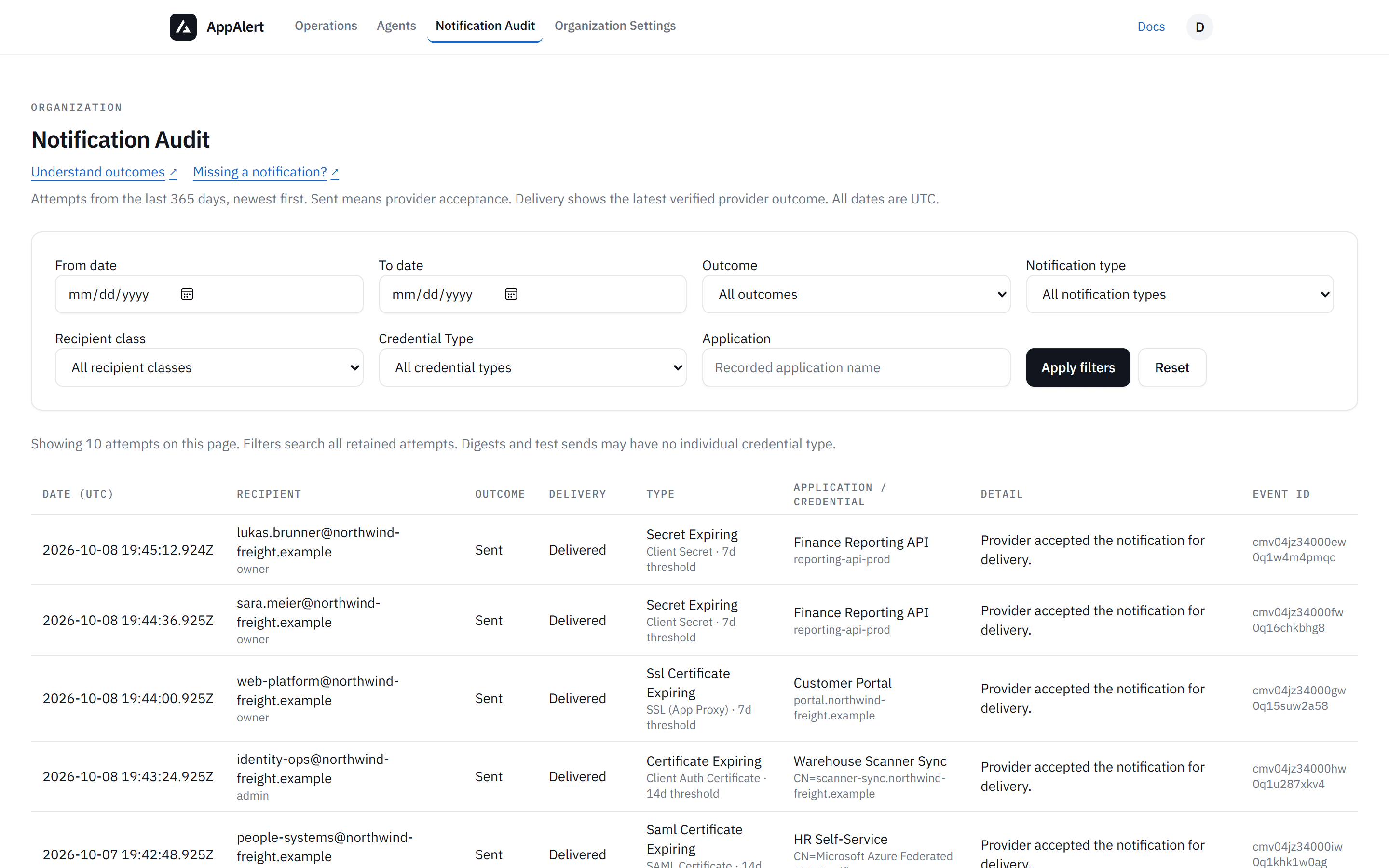
Task: Click the To date input field
Action: tap(532, 295)
